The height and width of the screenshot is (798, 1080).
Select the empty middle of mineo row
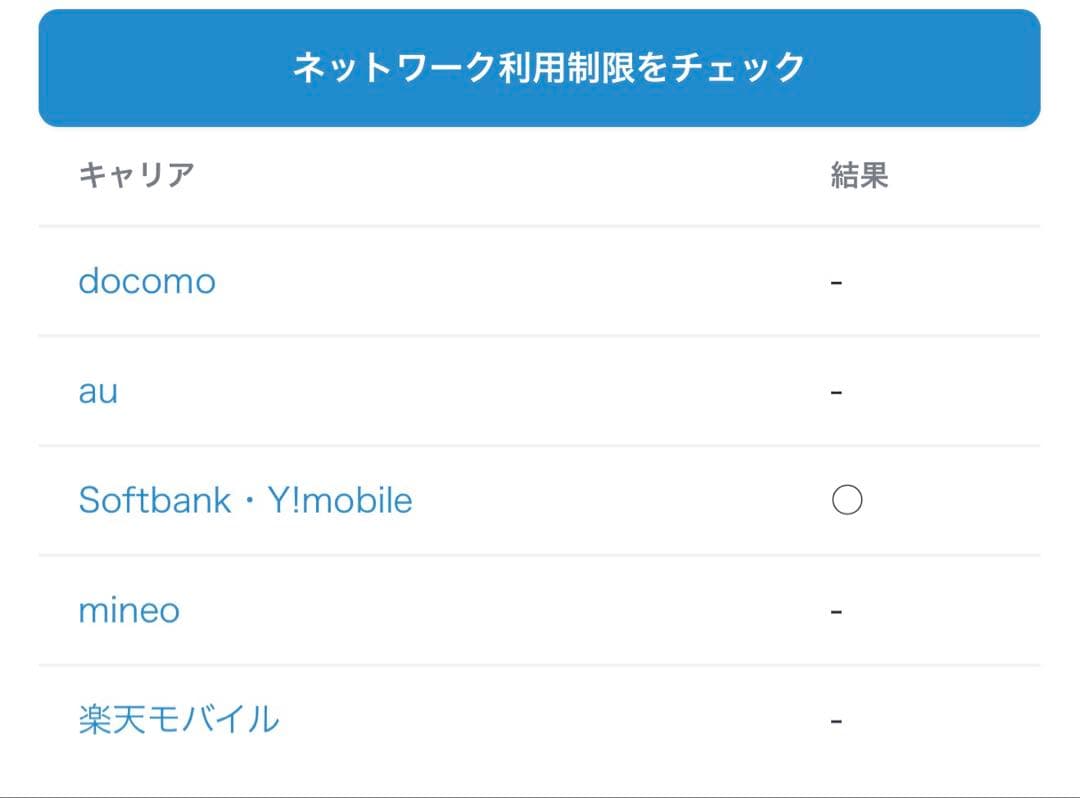pyautogui.click(x=500, y=610)
